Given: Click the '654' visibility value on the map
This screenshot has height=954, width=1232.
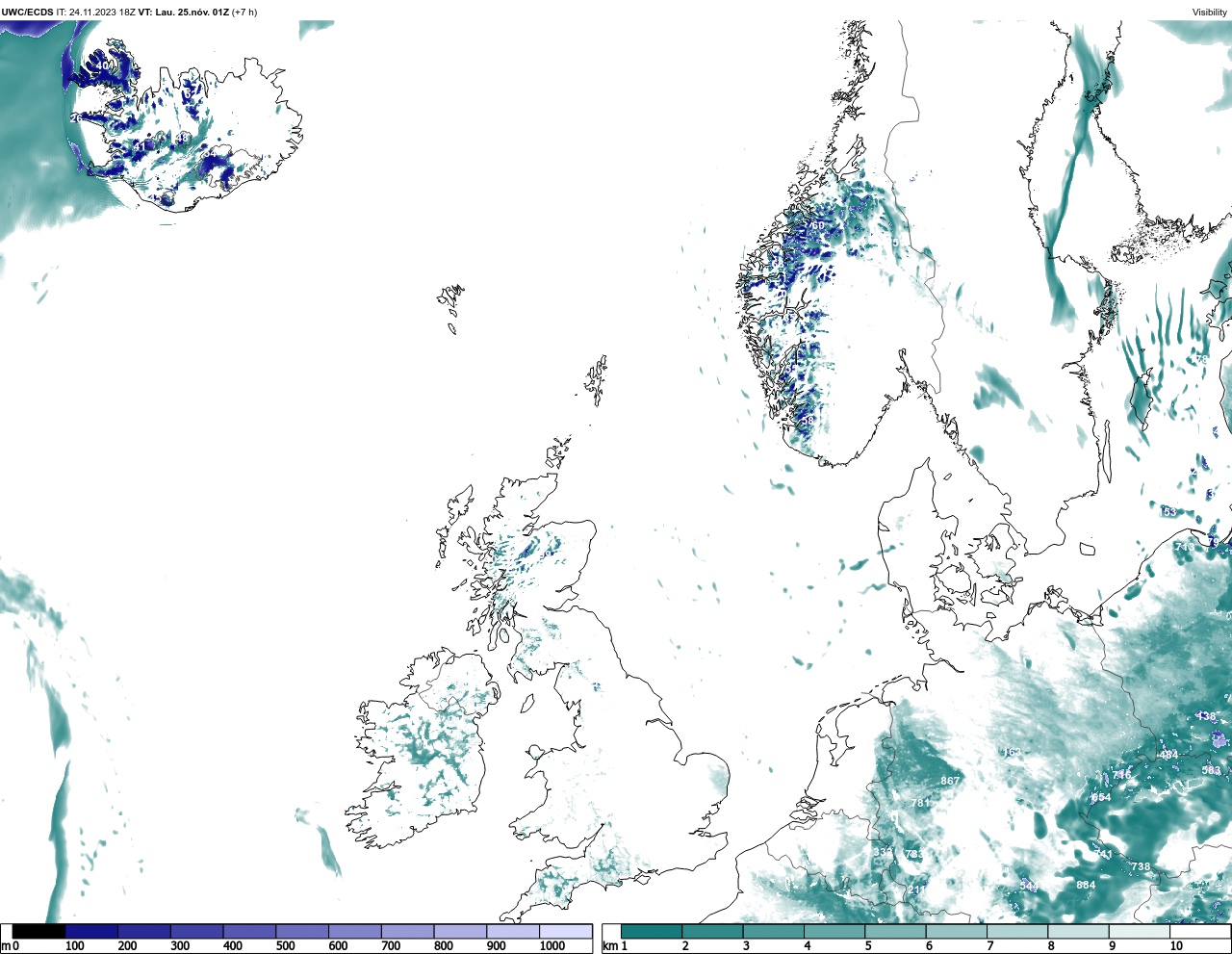Looking at the screenshot, I should tap(1101, 797).
